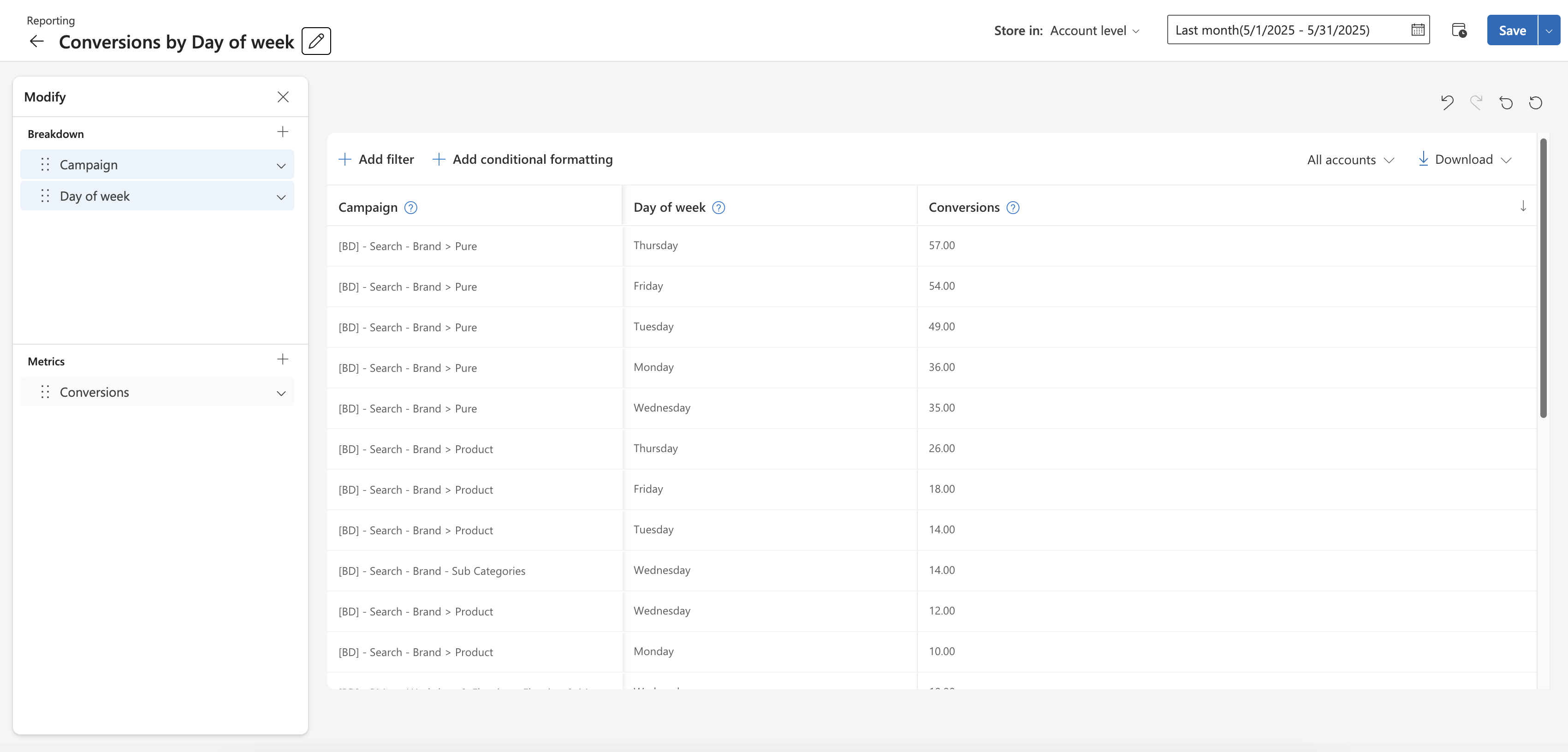
Task: Go back using the left arrow
Action: 37,42
